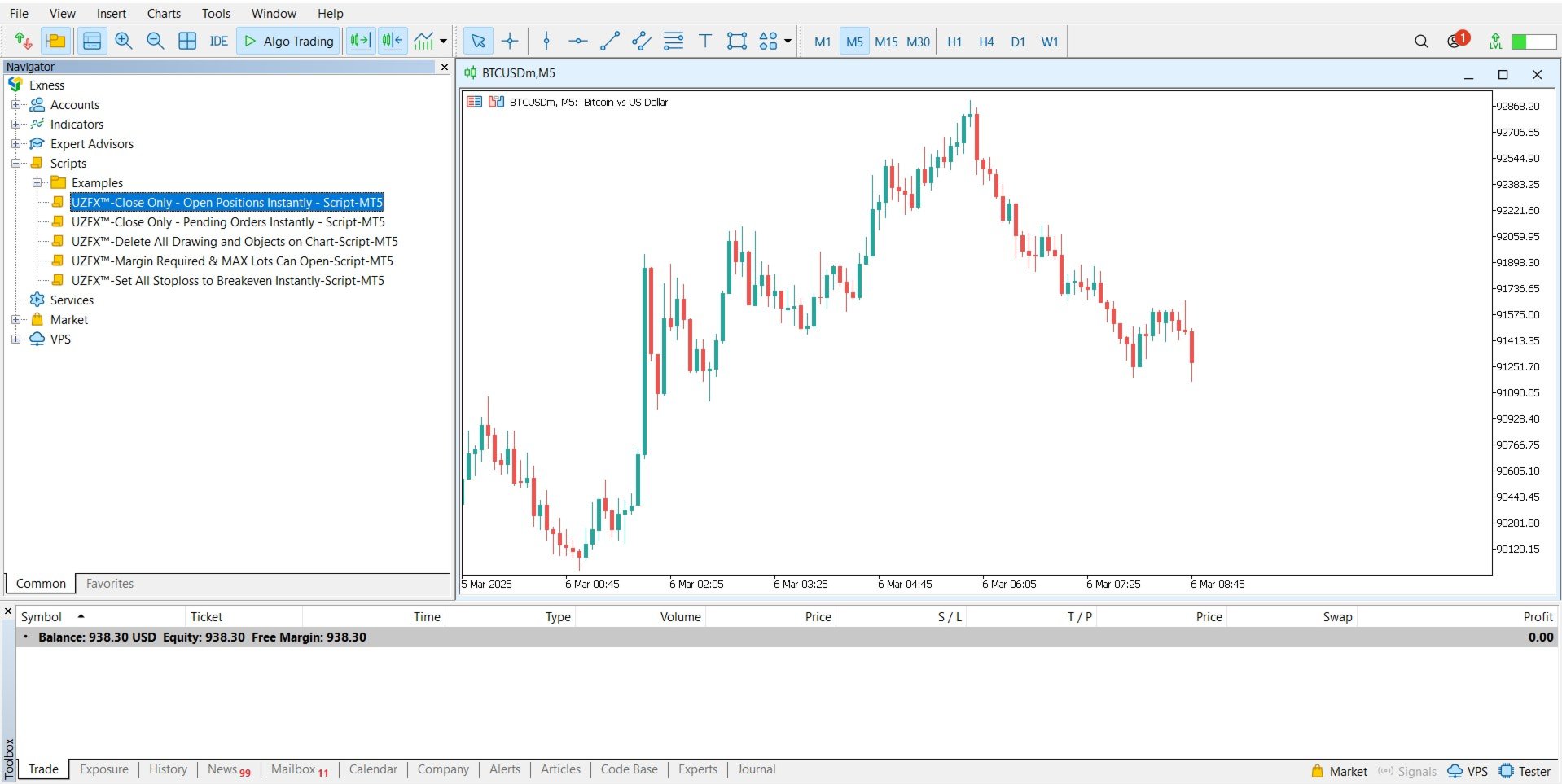Open the indicators list icon
The height and width of the screenshot is (784, 1562).
[x=423, y=41]
